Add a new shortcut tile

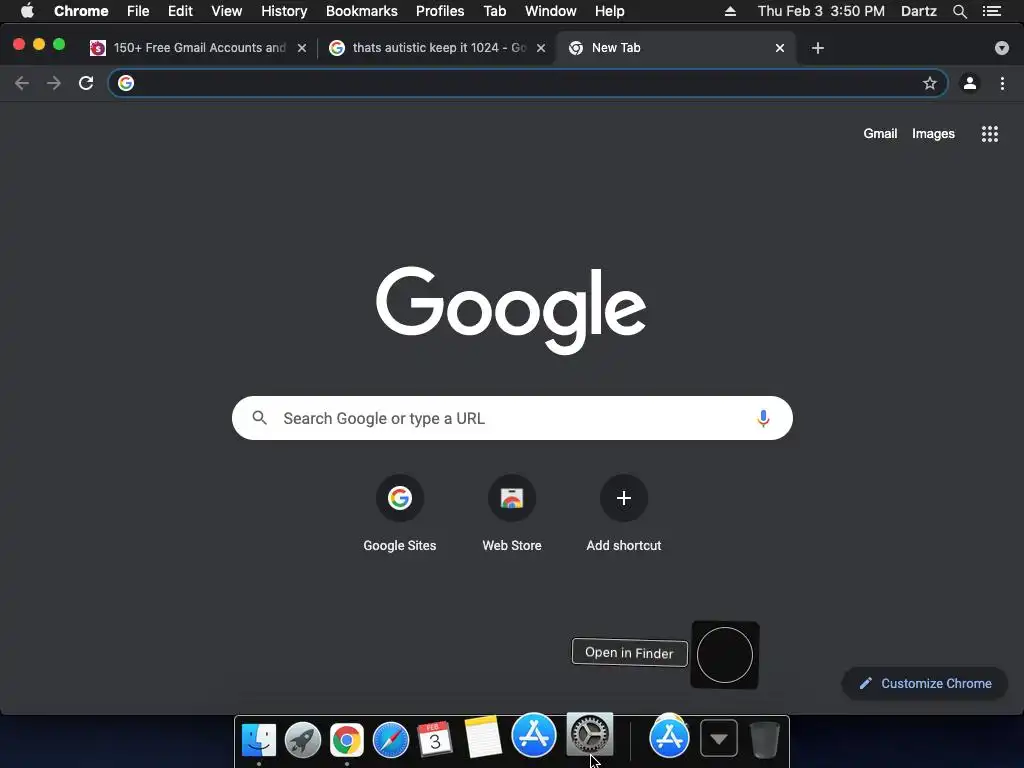624,514
